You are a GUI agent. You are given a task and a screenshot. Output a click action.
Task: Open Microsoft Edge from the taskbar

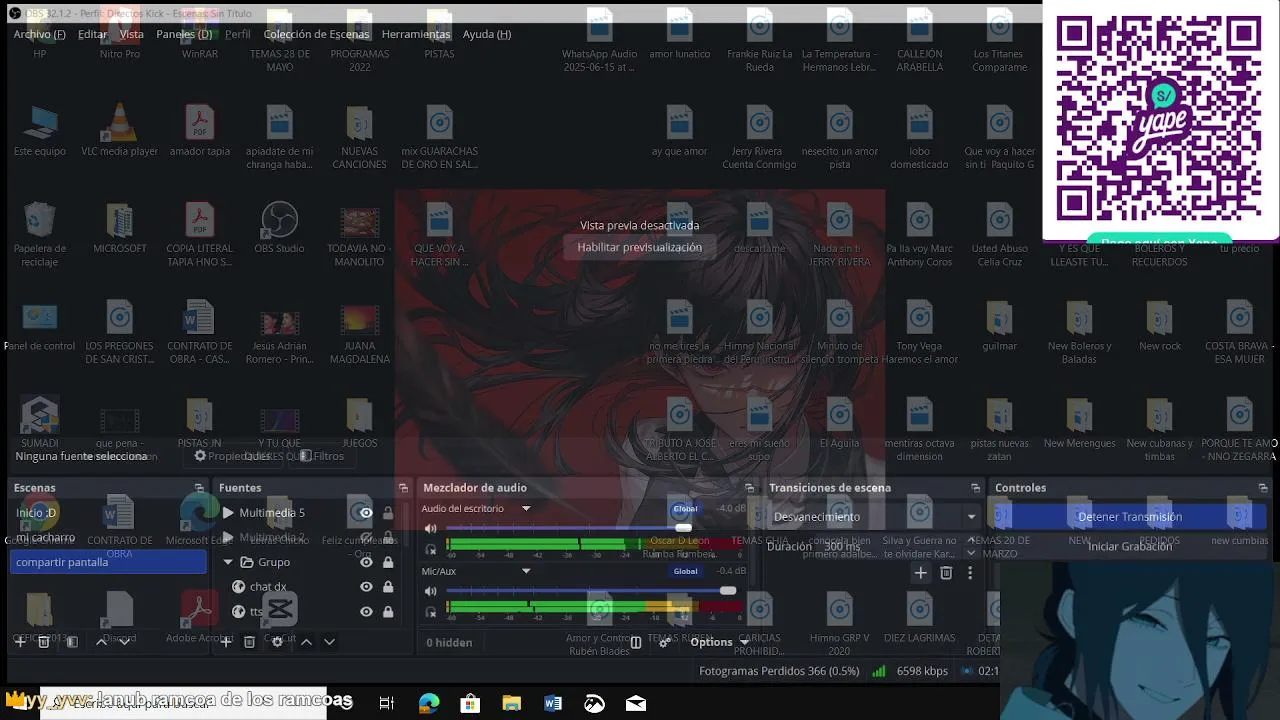click(429, 704)
